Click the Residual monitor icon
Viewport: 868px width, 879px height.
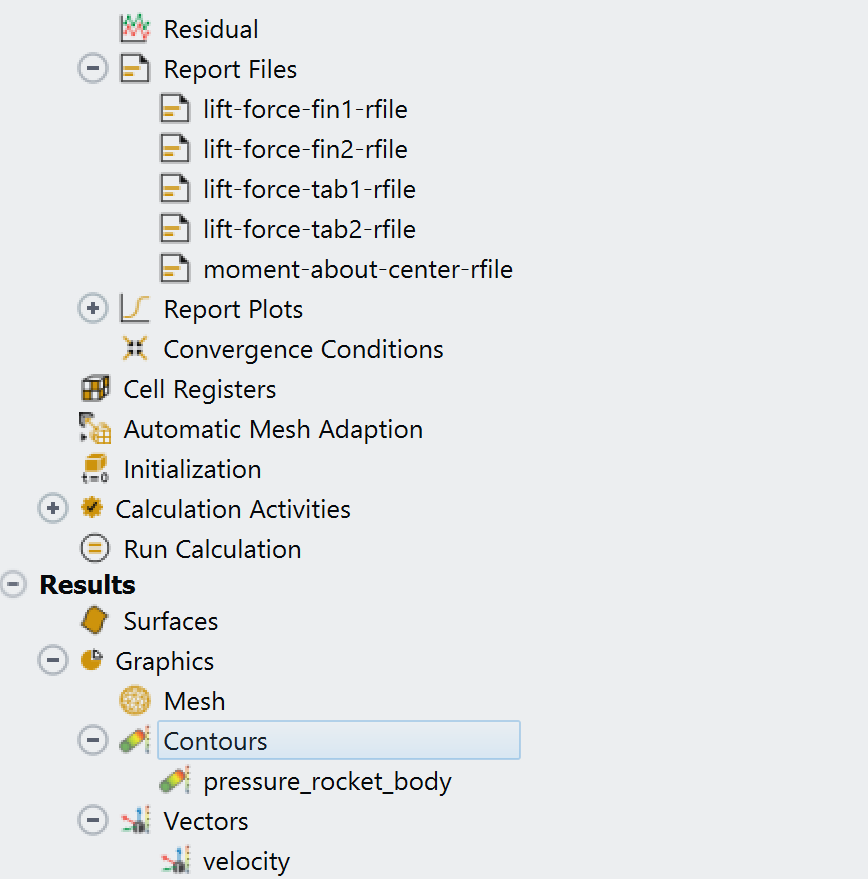pos(134,29)
